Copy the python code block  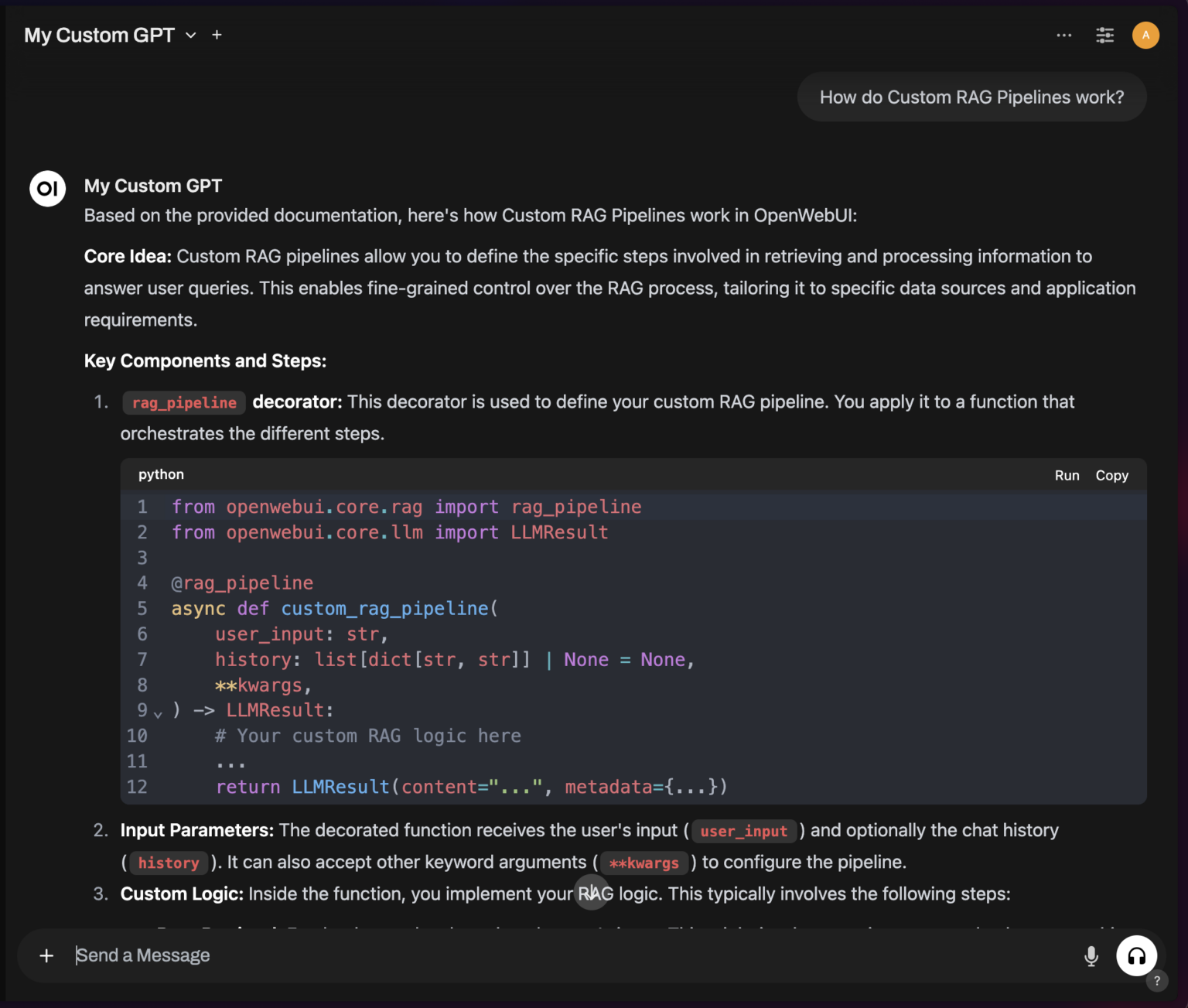[x=1111, y=475]
